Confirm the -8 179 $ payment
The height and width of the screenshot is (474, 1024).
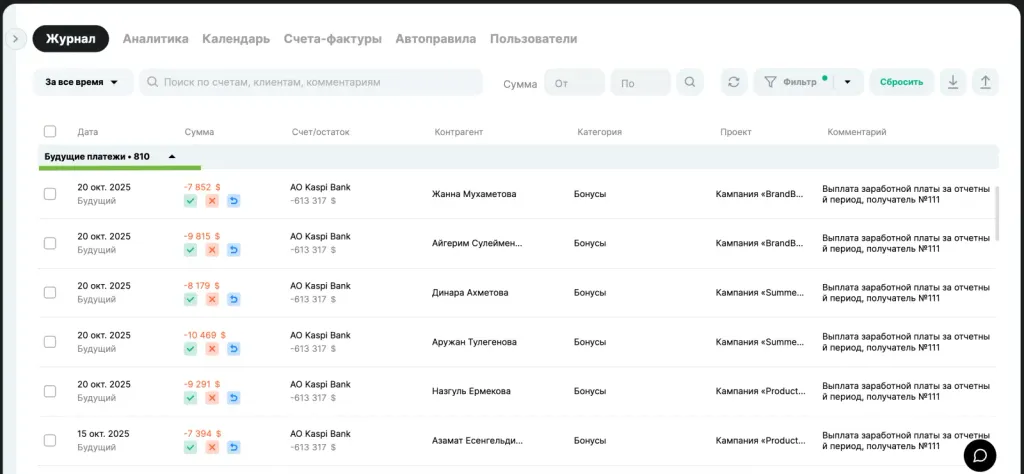[x=190, y=300]
